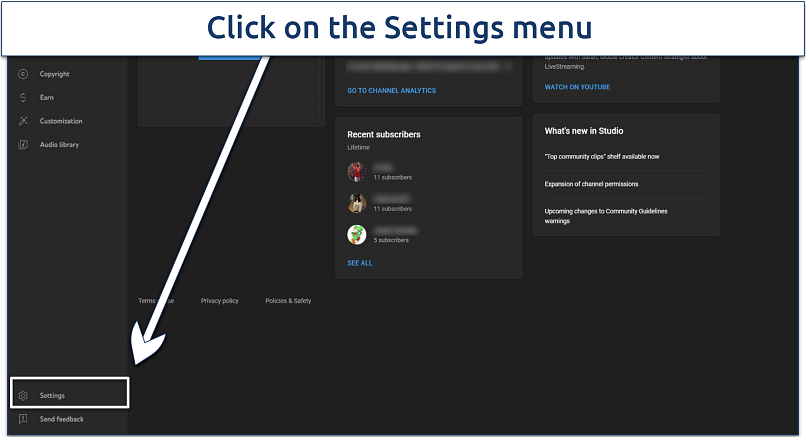Click the Lifetime label under Recent subscribers
The width and height of the screenshot is (806, 437).
point(358,148)
